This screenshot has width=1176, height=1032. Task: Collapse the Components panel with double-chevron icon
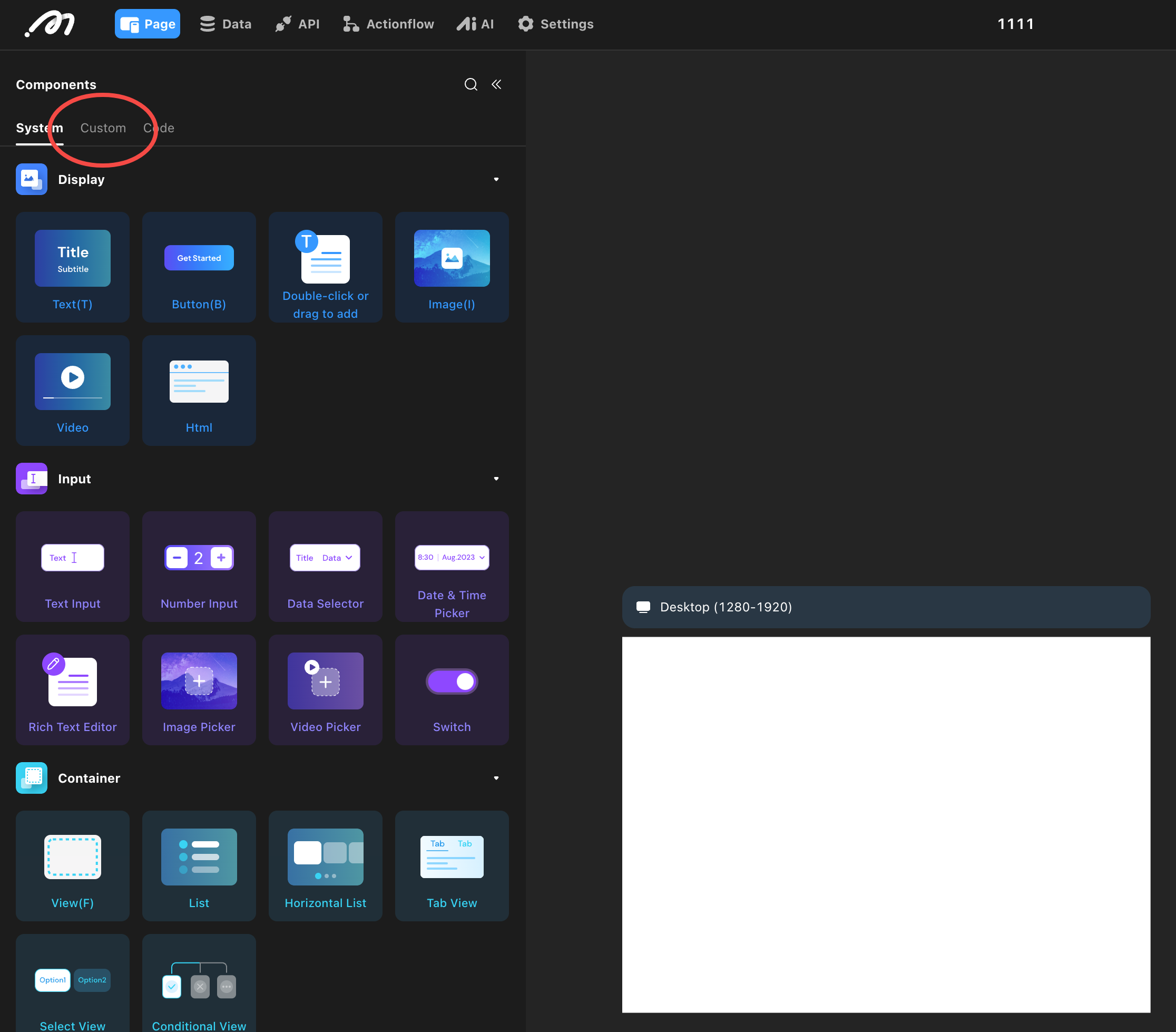click(496, 85)
